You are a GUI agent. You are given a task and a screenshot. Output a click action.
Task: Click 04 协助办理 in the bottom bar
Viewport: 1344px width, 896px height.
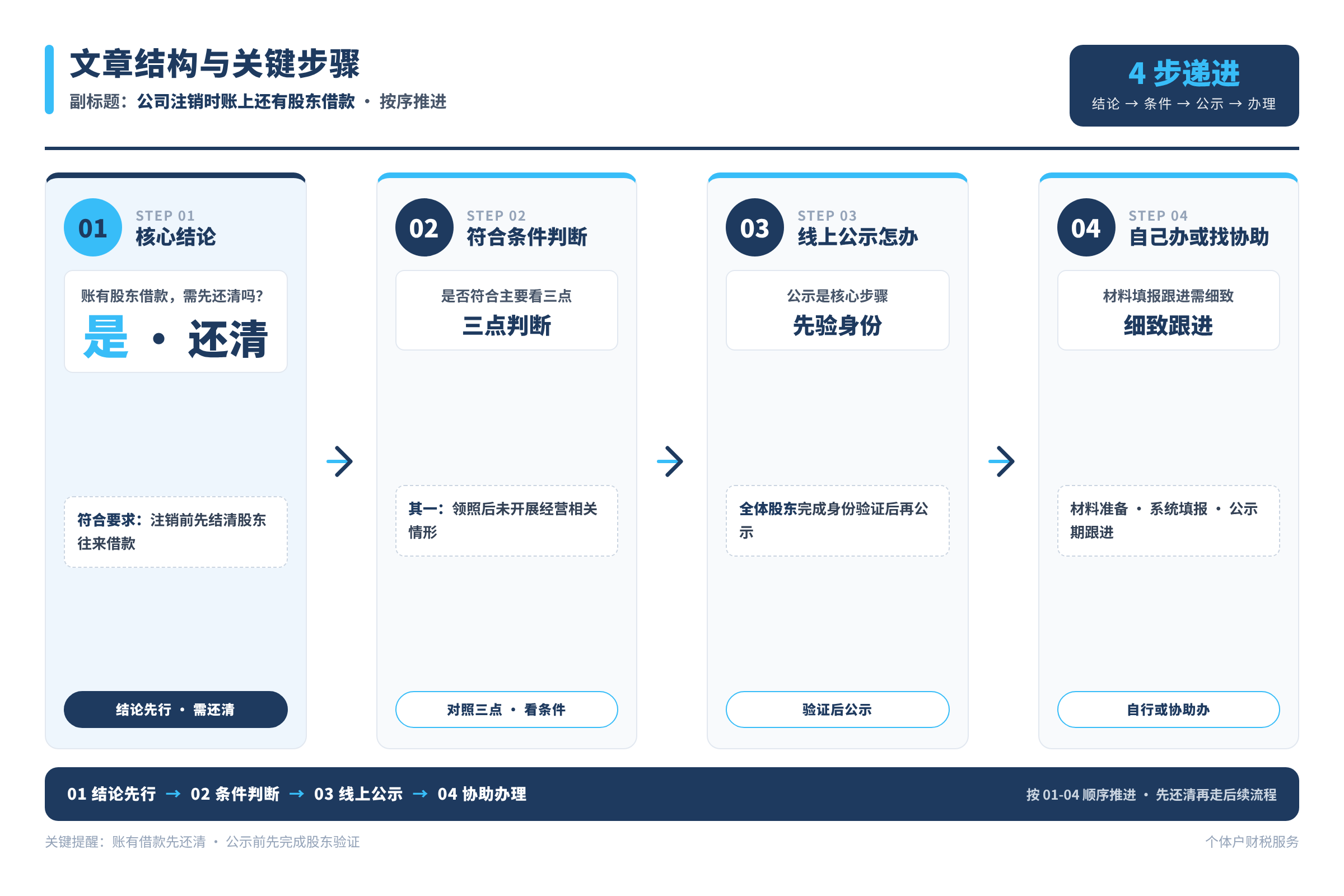tap(482, 794)
